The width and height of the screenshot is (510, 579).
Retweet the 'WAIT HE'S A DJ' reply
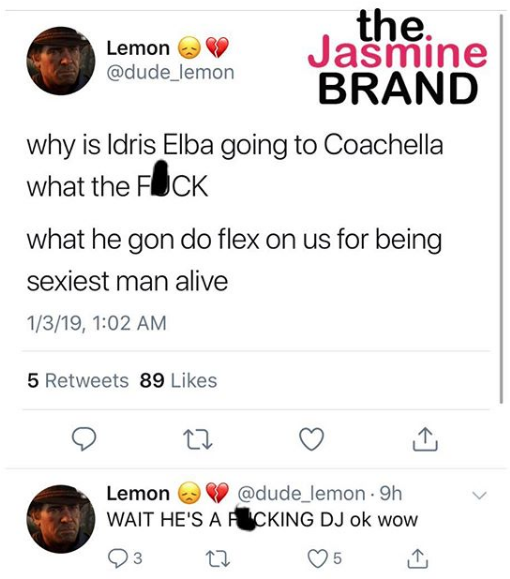(217, 558)
